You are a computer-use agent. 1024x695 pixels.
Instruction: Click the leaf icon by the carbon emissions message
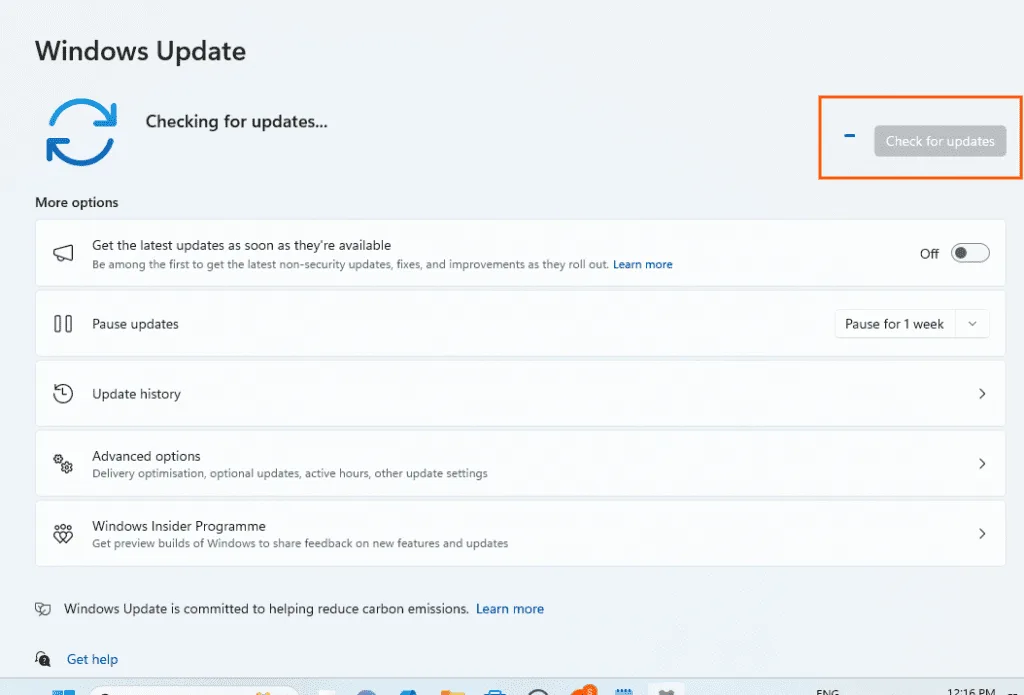(x=43, y=609)
